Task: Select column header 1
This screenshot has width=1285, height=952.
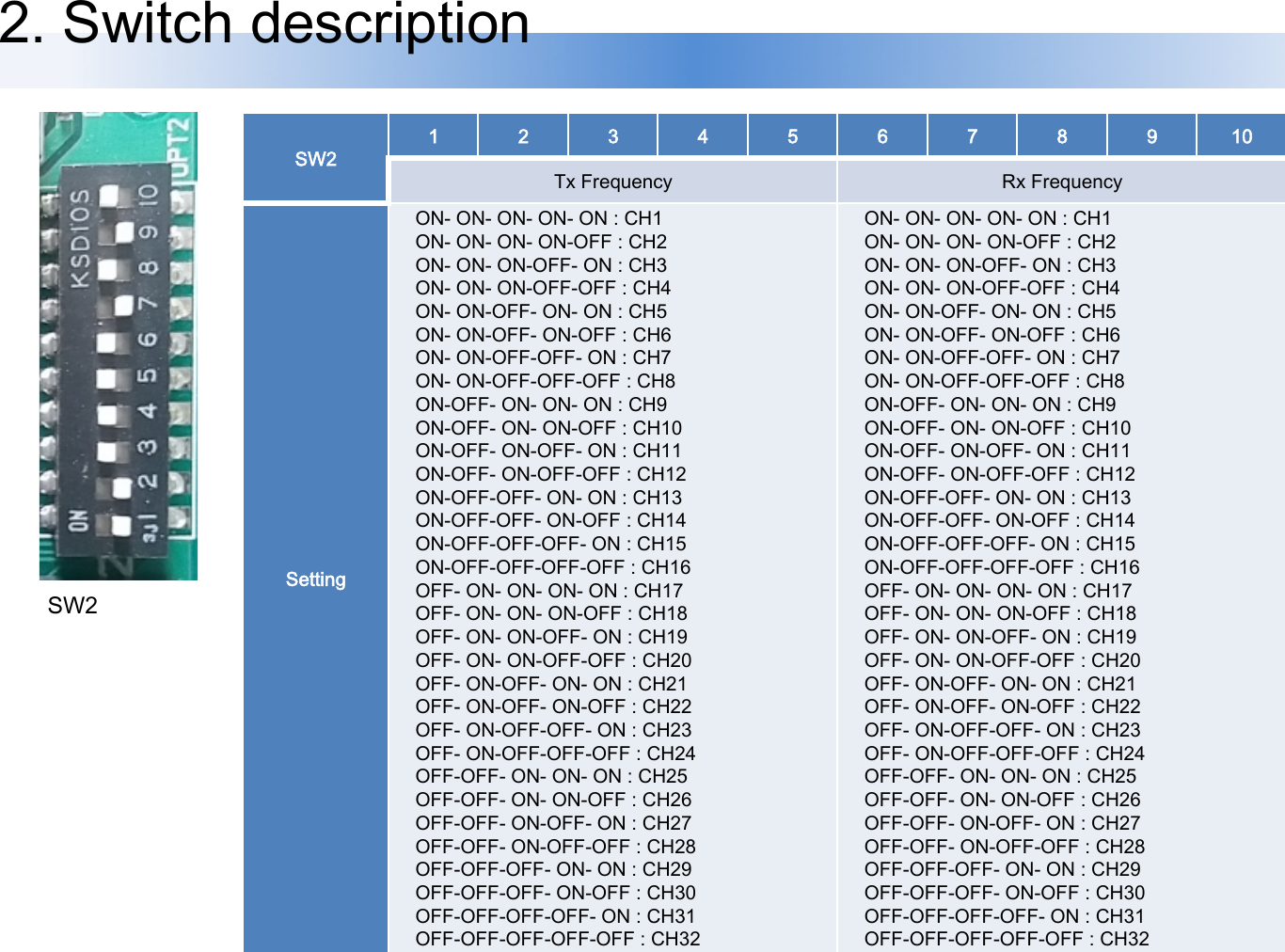Action: [x=433, y=135]
